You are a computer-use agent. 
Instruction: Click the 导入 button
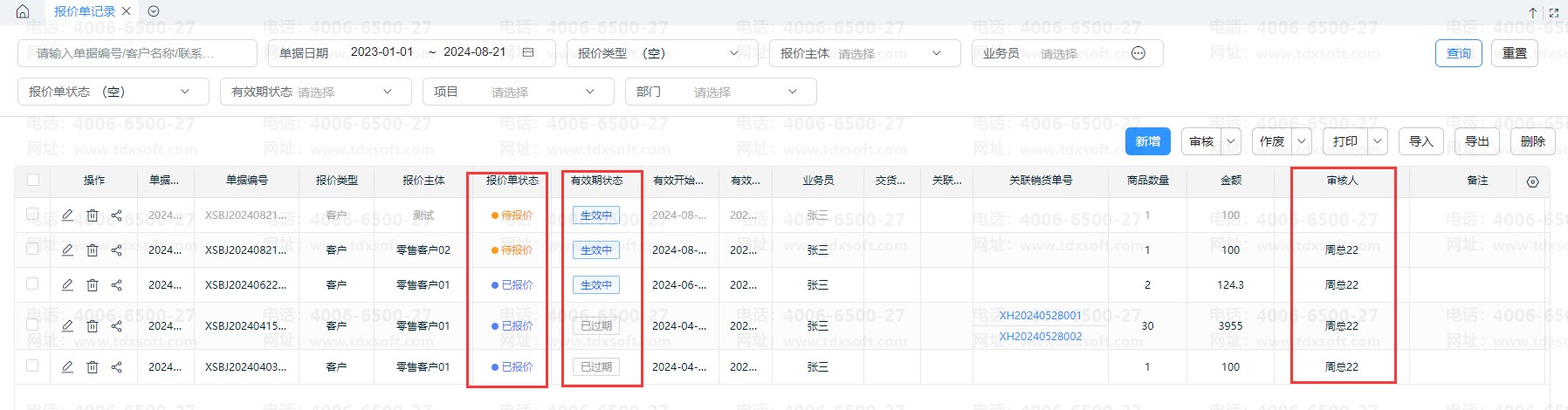tap(1421, 141)
